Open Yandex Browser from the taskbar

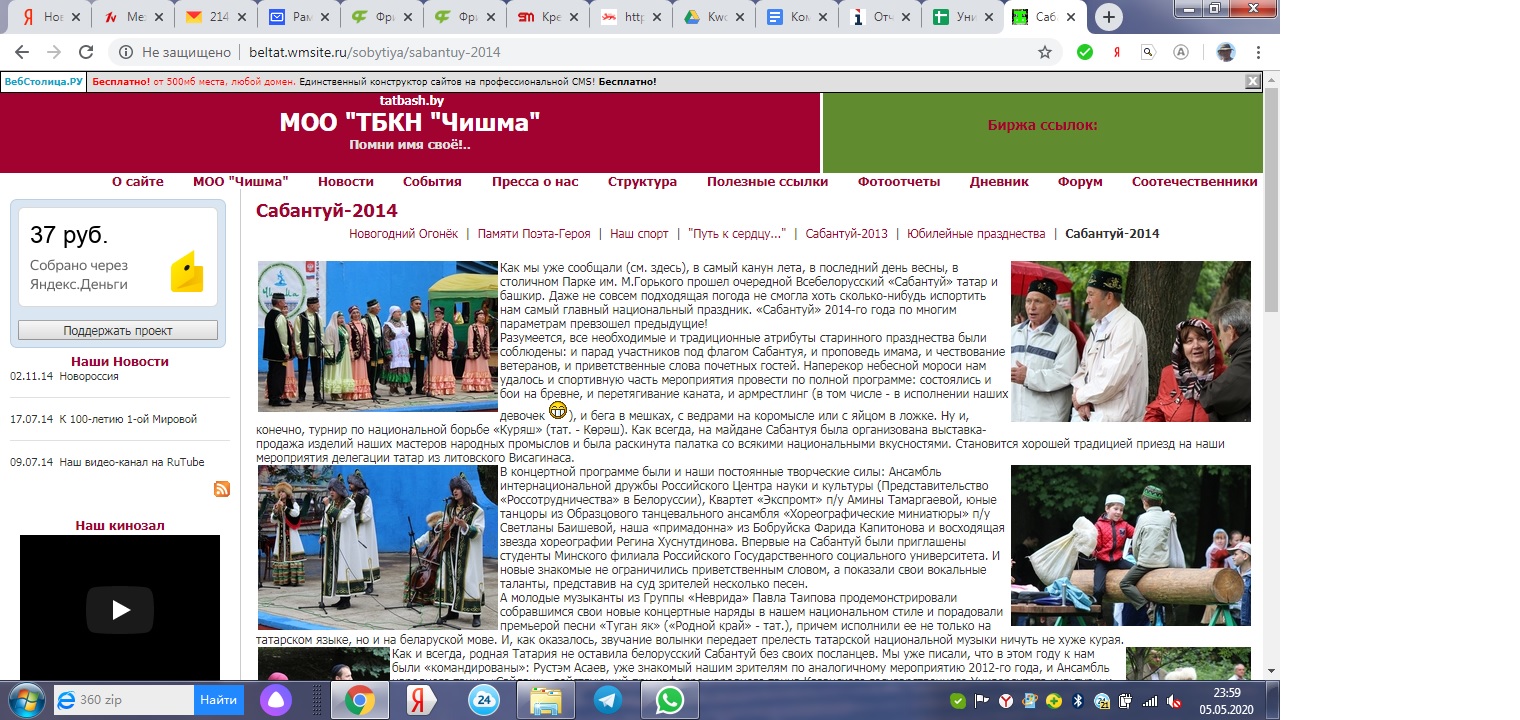pyautogui.click(x=420, y=699)
